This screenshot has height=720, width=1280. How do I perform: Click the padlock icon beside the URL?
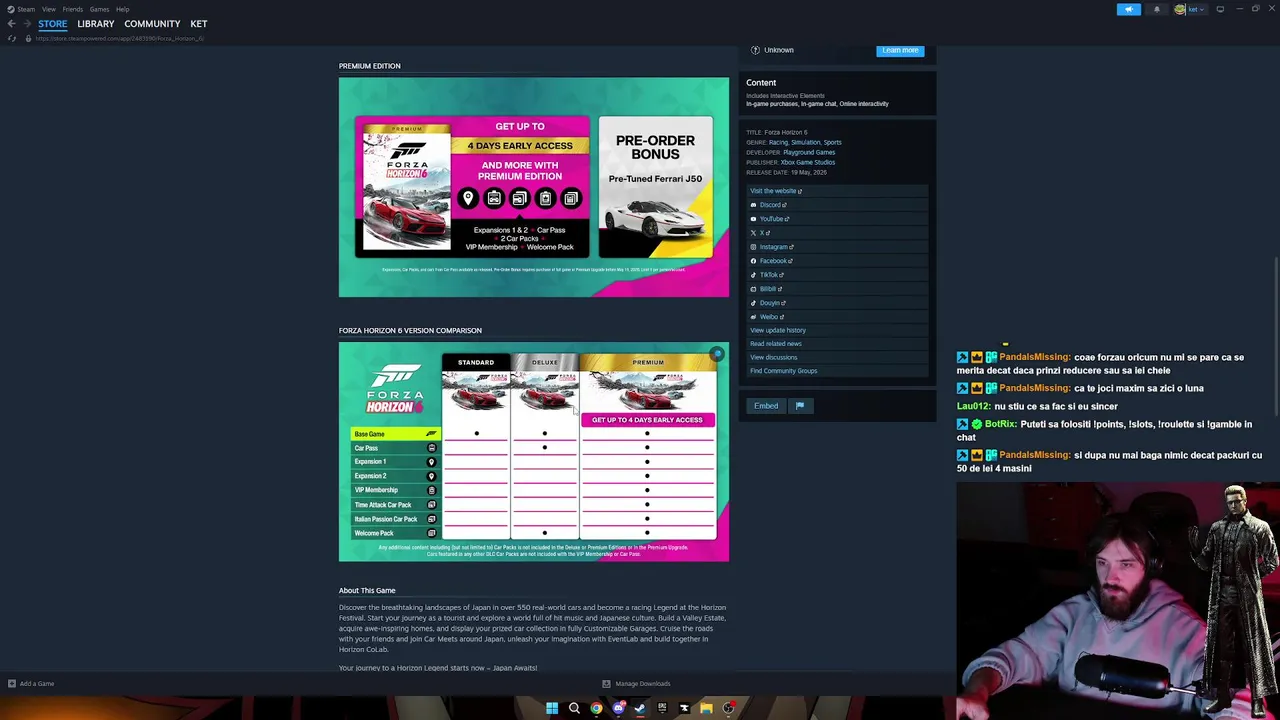pyautogui.click(x=28, y=38)
